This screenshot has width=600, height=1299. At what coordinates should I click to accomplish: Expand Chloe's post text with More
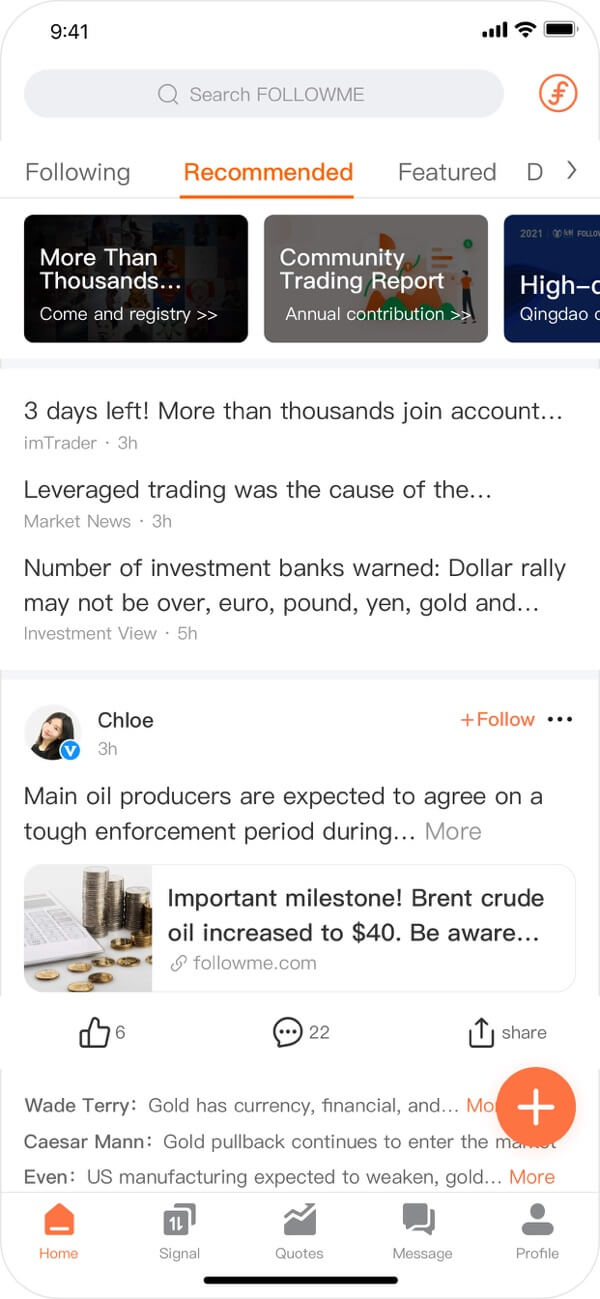[453, 831]
